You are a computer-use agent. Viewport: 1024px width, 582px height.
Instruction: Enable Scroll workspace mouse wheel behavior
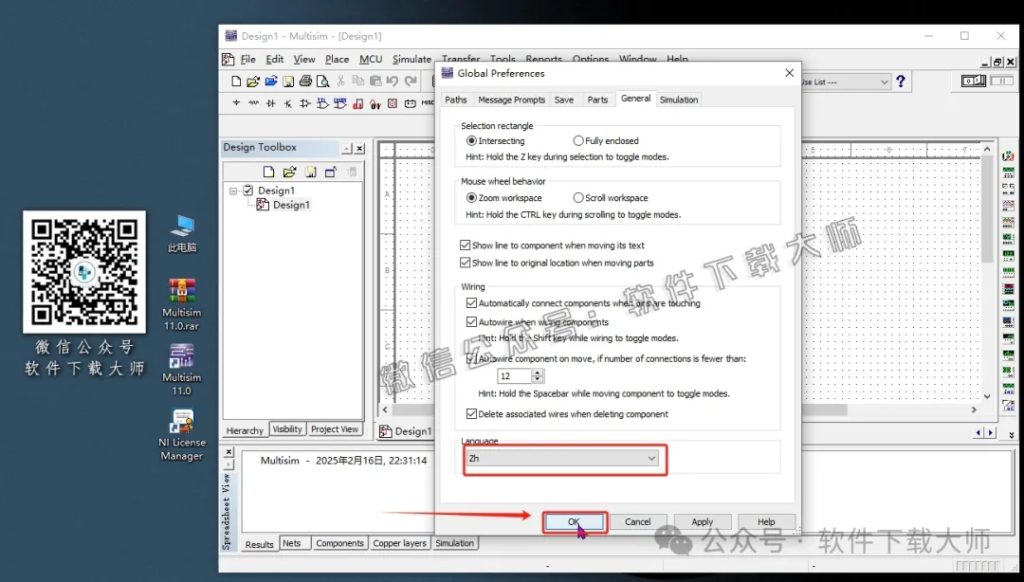pos(577,197)
